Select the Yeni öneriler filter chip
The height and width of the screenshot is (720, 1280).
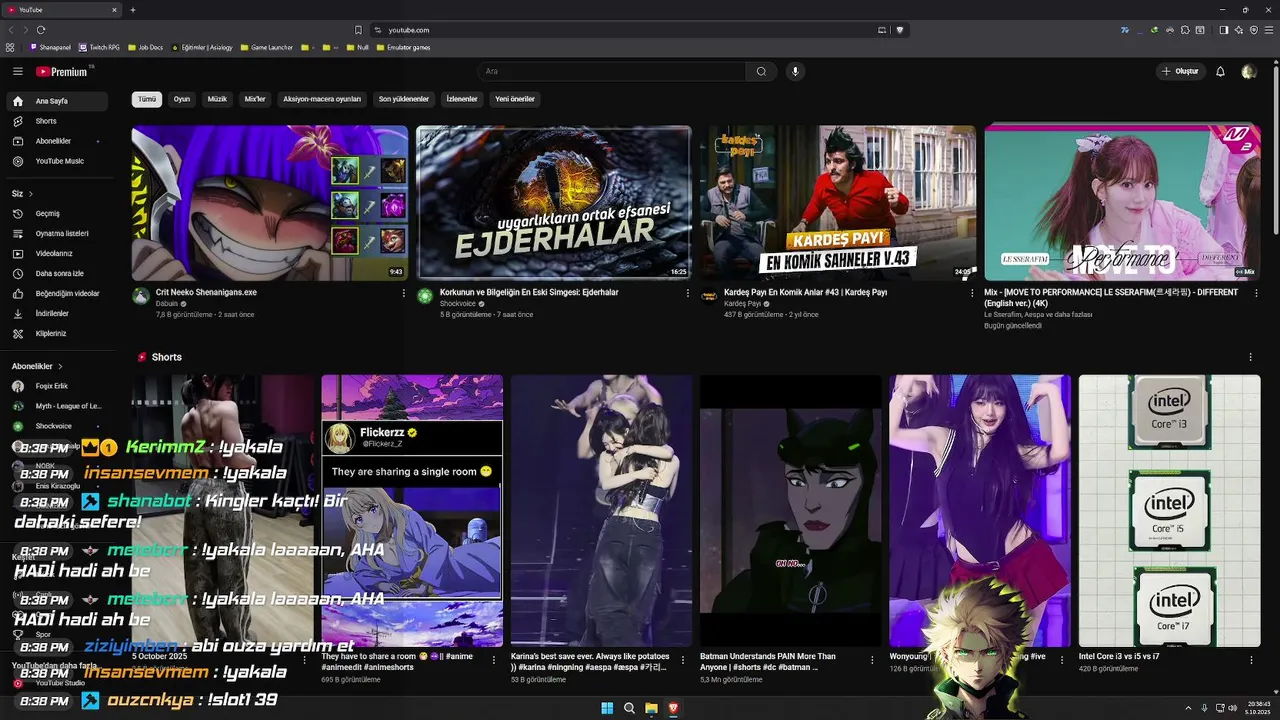[x=515, y=99]
